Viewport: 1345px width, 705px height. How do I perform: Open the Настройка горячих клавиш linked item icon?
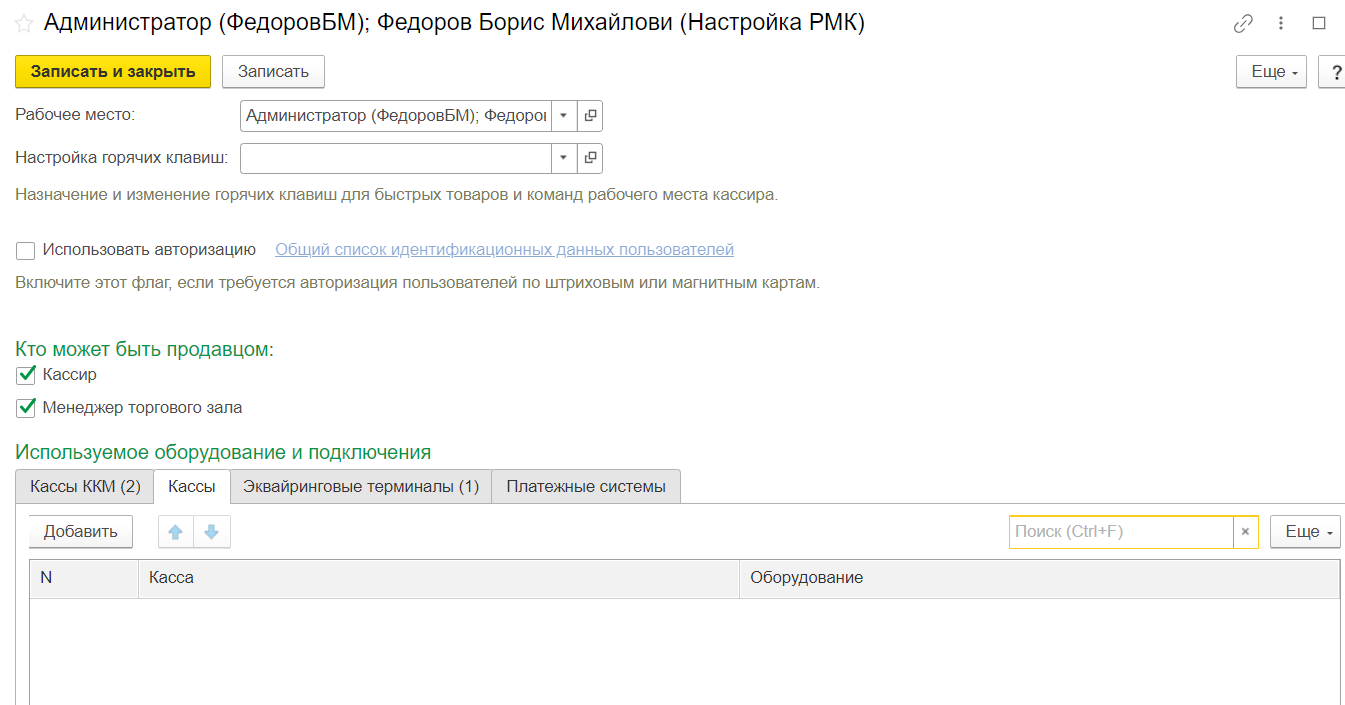[x=590, y=158]
